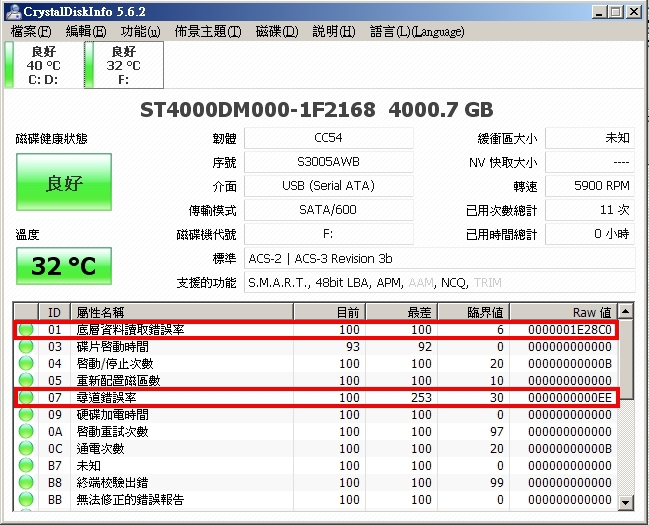This screenshot has width=649, height=525.
Task: Click the interface field USB (Serial ATA)
Action: (329, 186)
